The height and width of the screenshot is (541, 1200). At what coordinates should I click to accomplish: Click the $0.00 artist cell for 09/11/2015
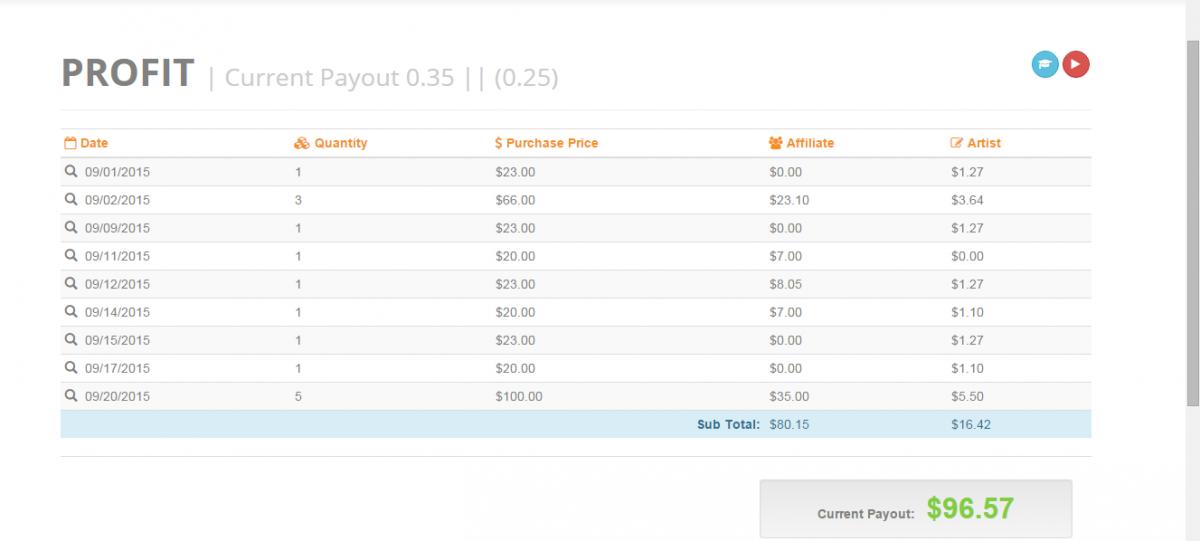pos(967,256)
